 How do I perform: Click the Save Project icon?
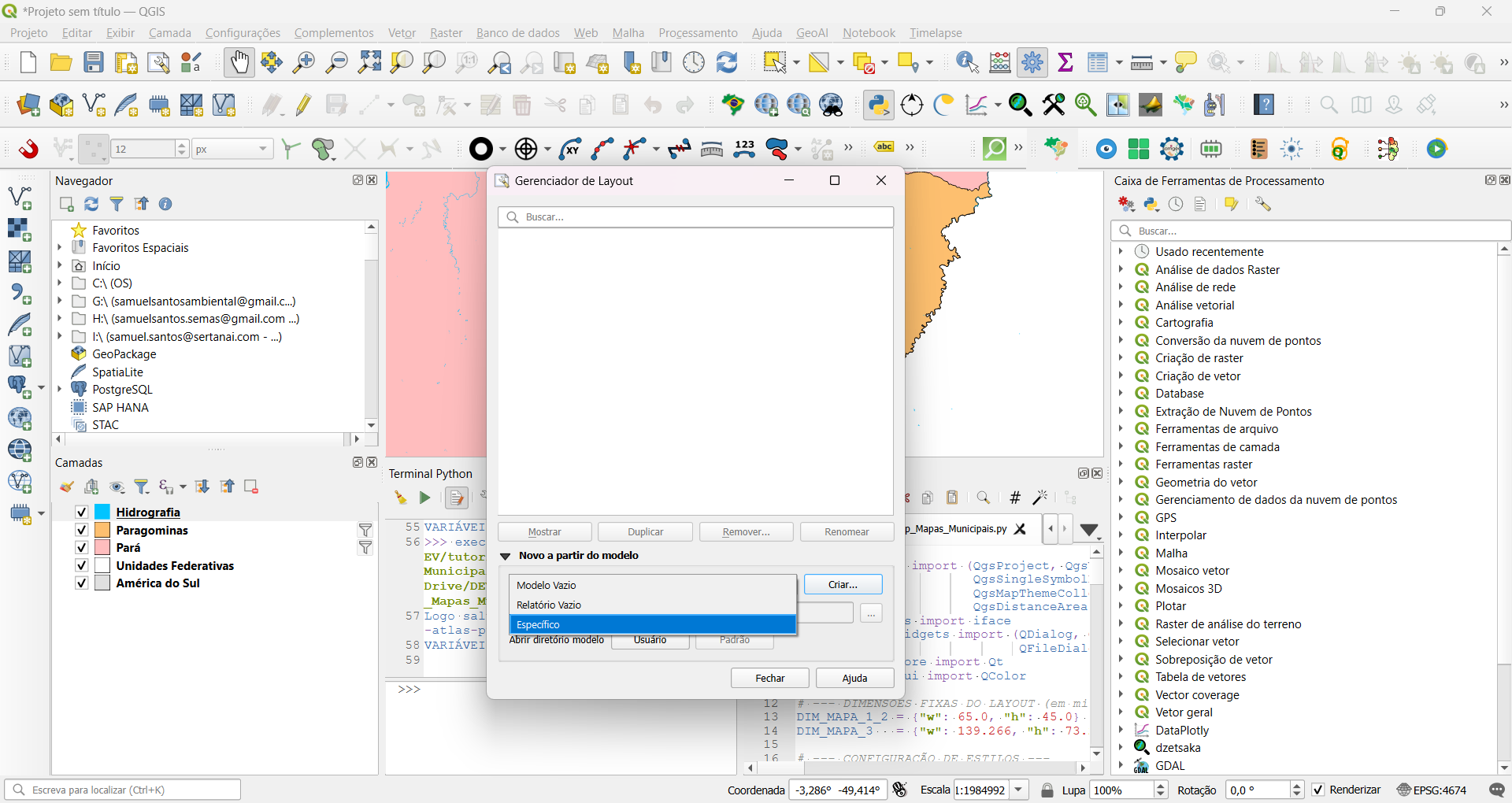[x=94, y=62]
